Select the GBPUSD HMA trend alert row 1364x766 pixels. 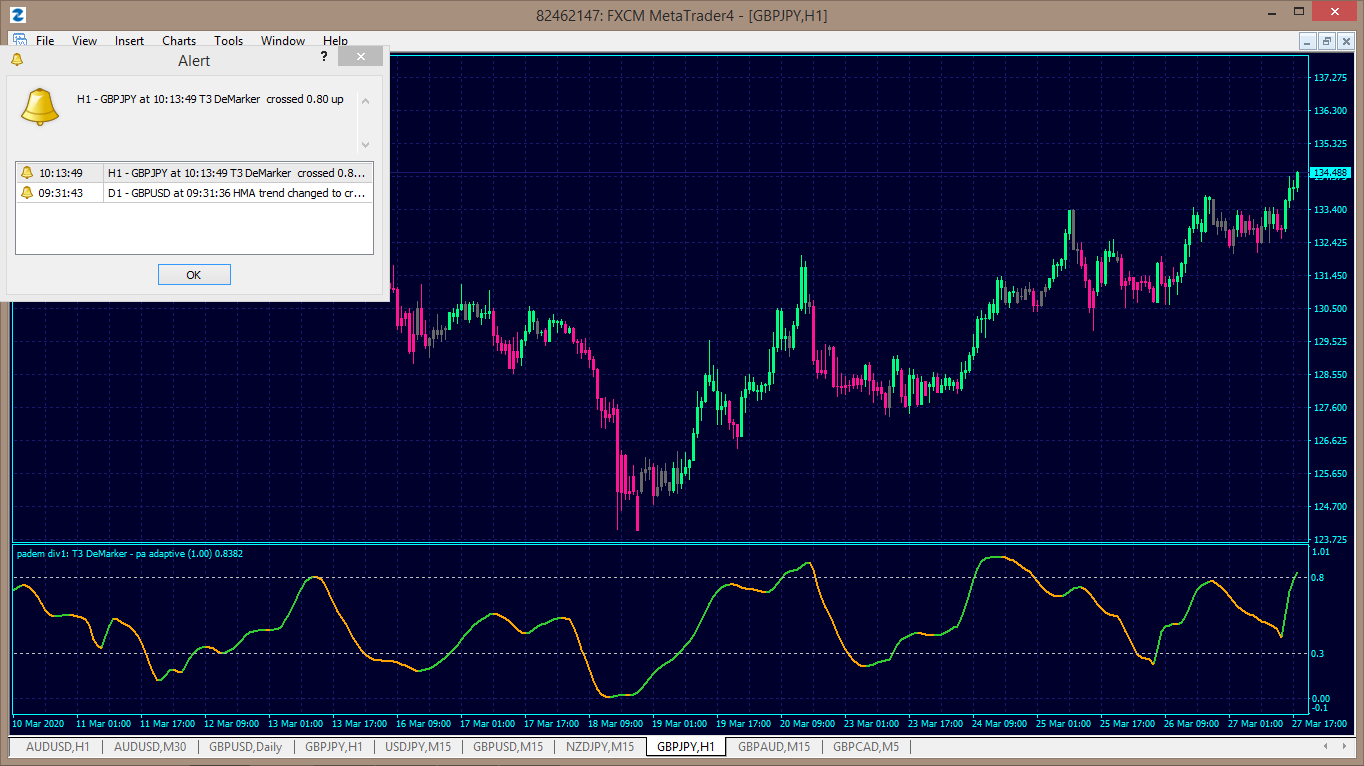click(236, 193)
